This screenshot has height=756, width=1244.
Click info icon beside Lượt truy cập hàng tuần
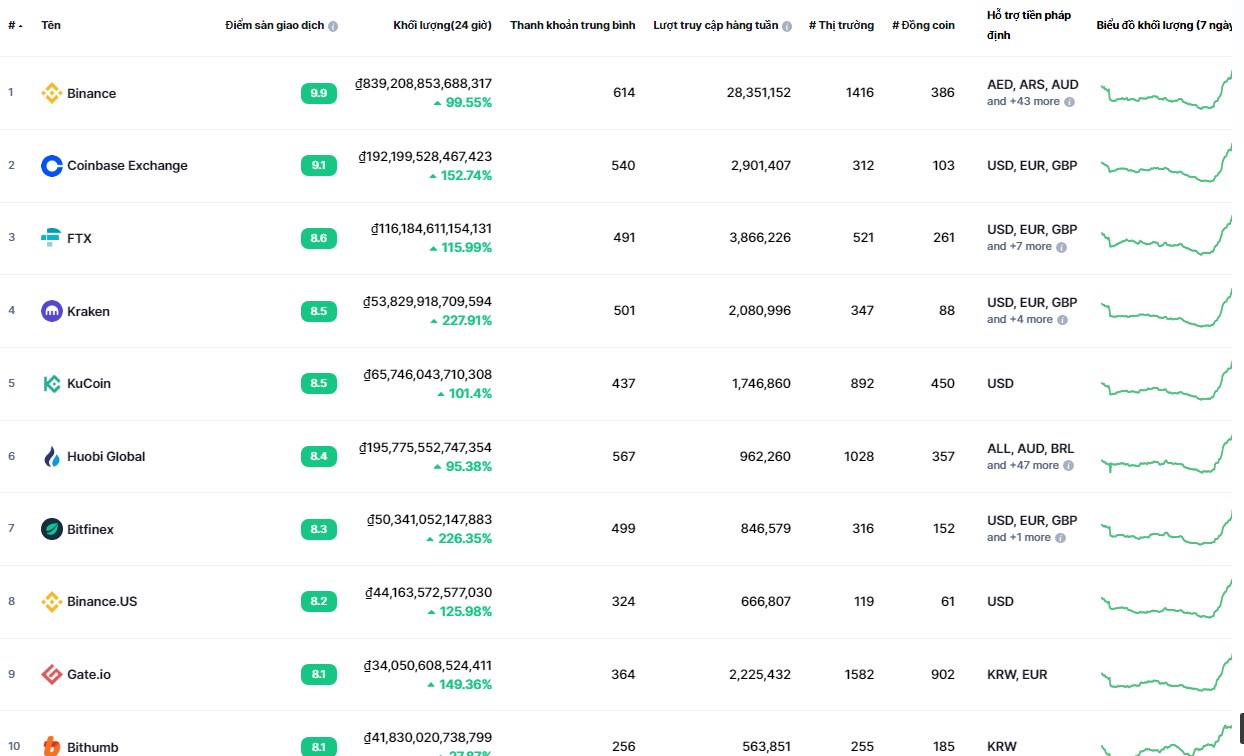click(x=787, y=26)
